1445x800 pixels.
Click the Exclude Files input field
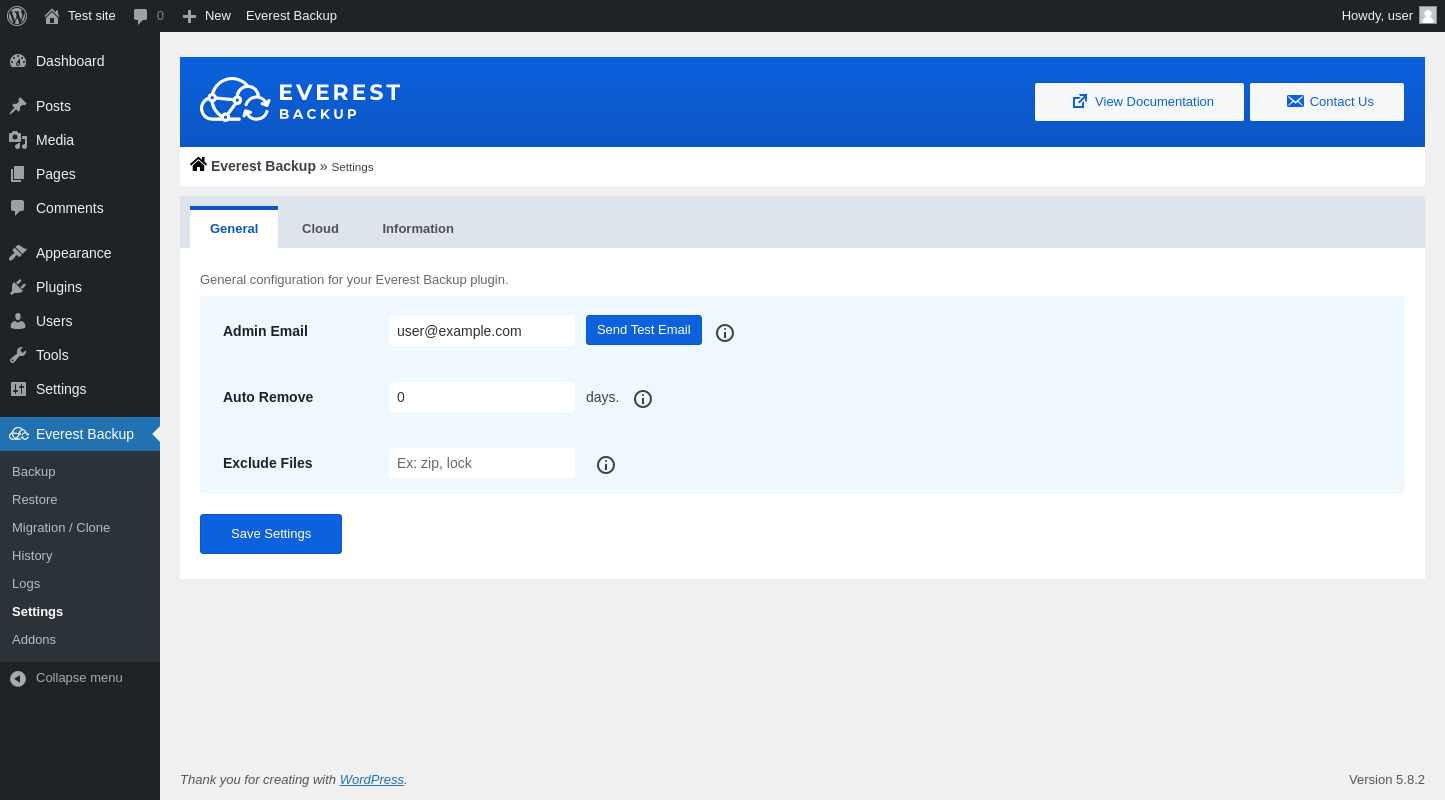tap(482, 463)
